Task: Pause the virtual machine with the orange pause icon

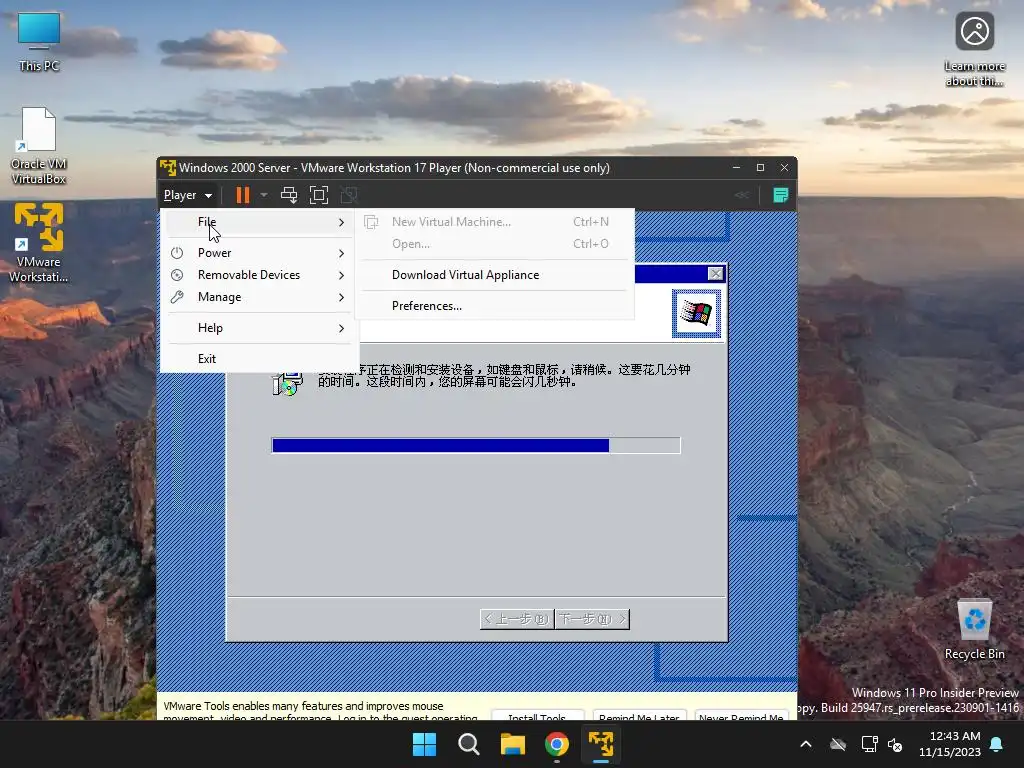Action: click(x=242, y=195)
